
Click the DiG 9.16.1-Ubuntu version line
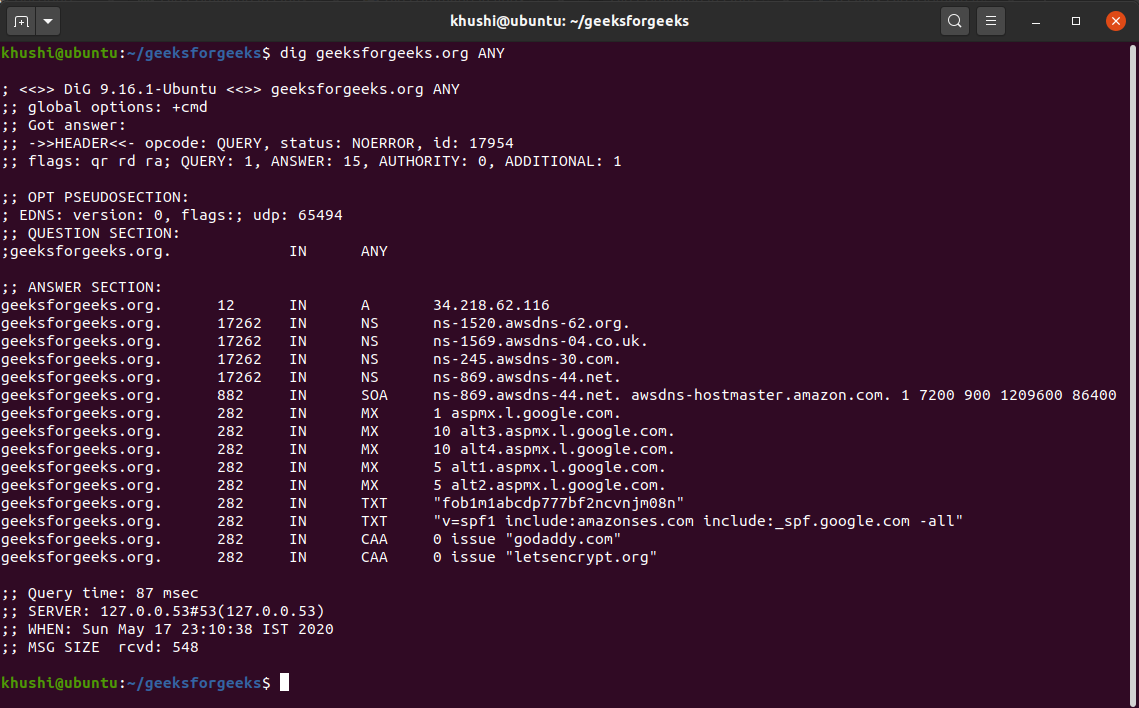[230, 89]
